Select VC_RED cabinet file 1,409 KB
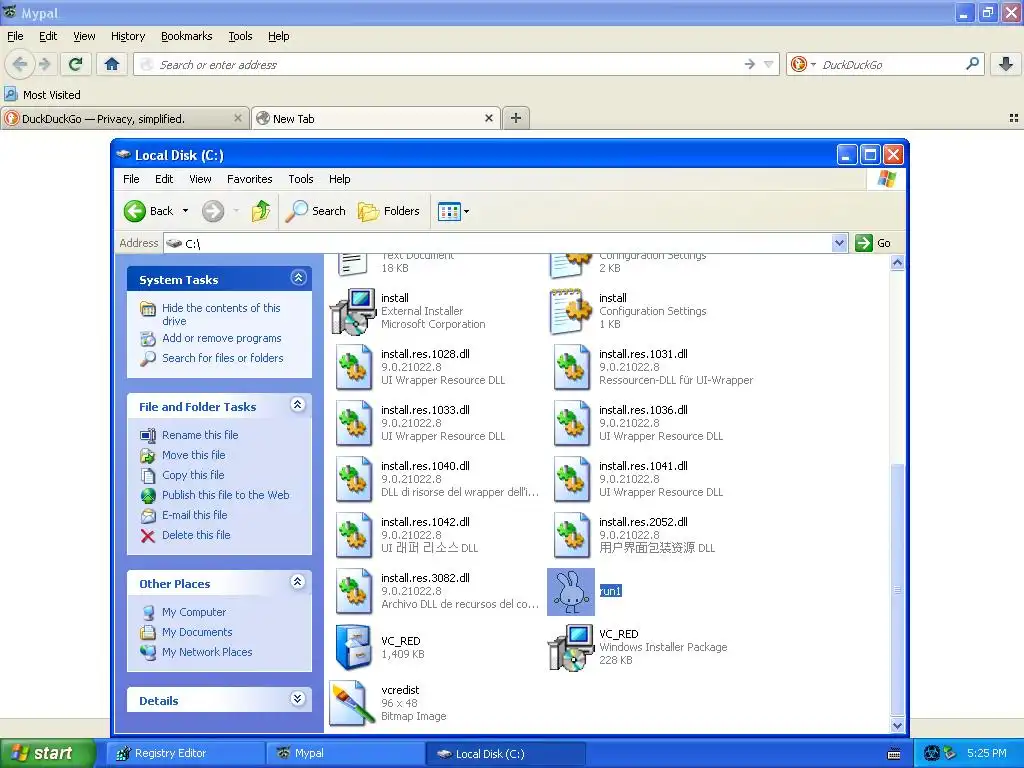 (381, 648)
